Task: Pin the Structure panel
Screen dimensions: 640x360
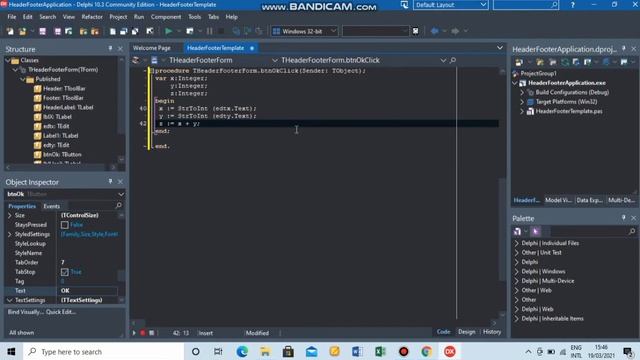Action: 110,49
